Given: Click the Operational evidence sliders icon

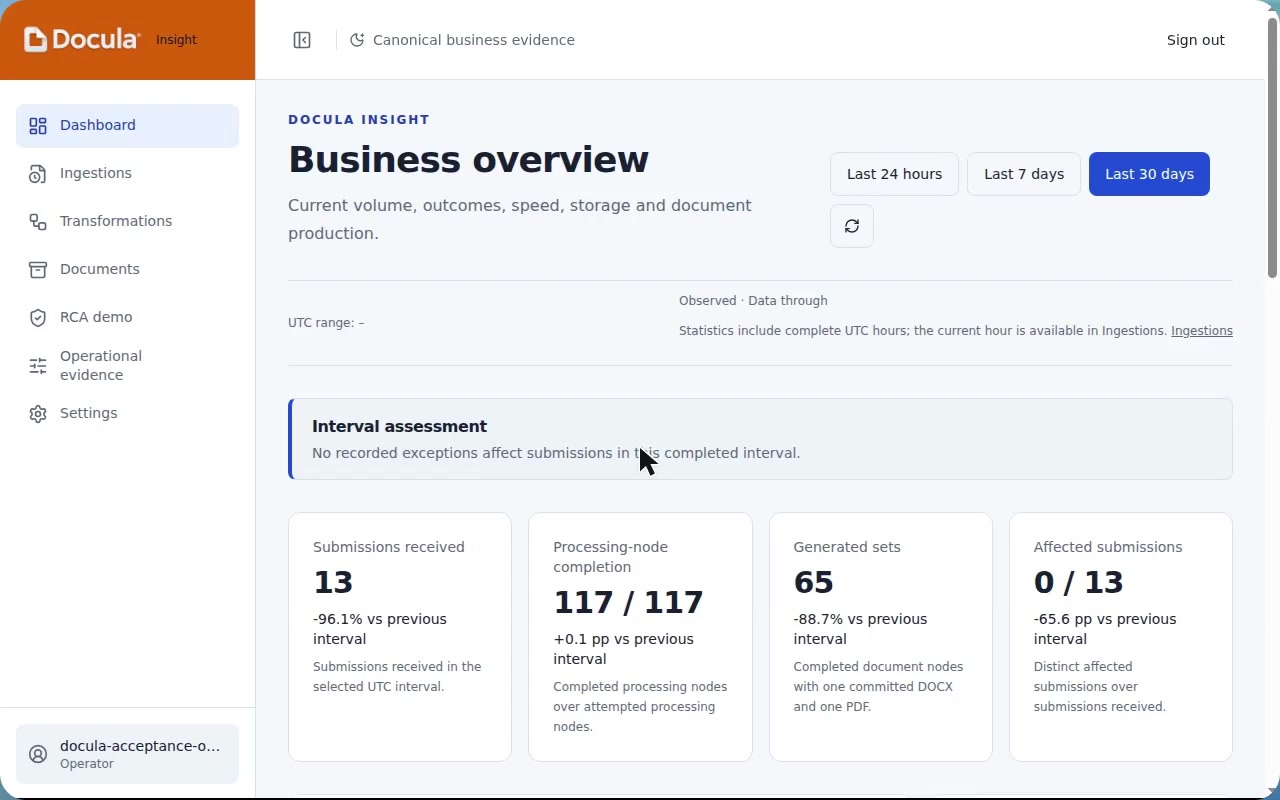Looking at the screenshot, I should coord(38,366).
